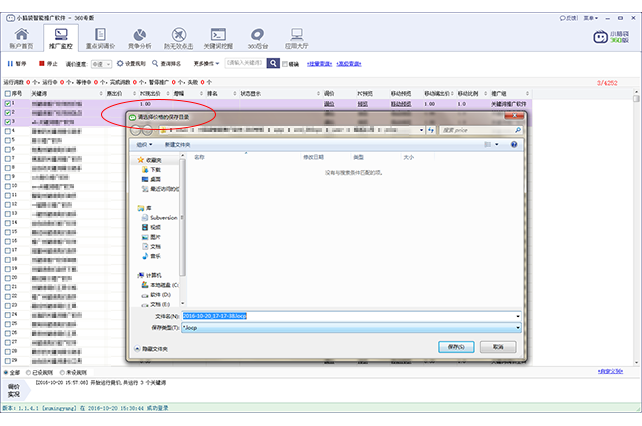Click the keyword search magnifier icon
642x426 pixels.
[x=273, y=63]
